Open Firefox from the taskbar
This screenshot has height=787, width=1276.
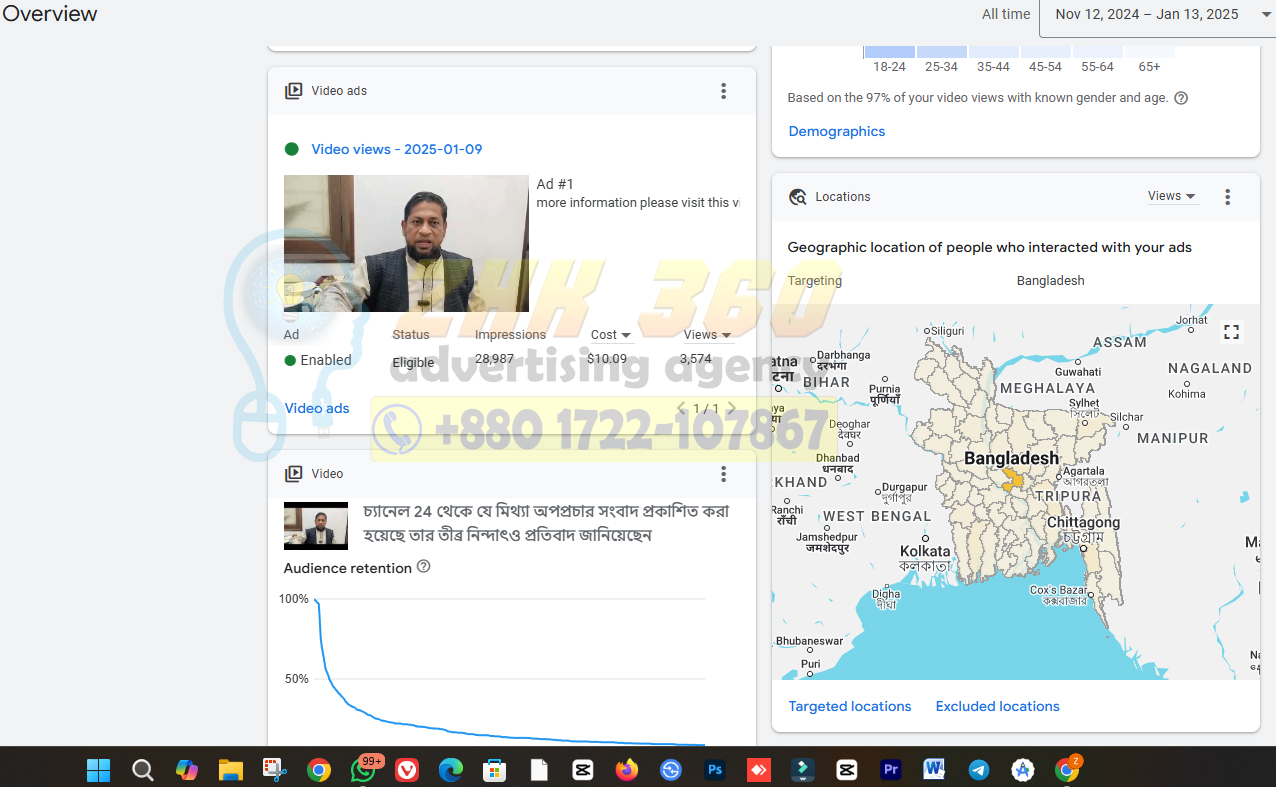coord(627,770)
